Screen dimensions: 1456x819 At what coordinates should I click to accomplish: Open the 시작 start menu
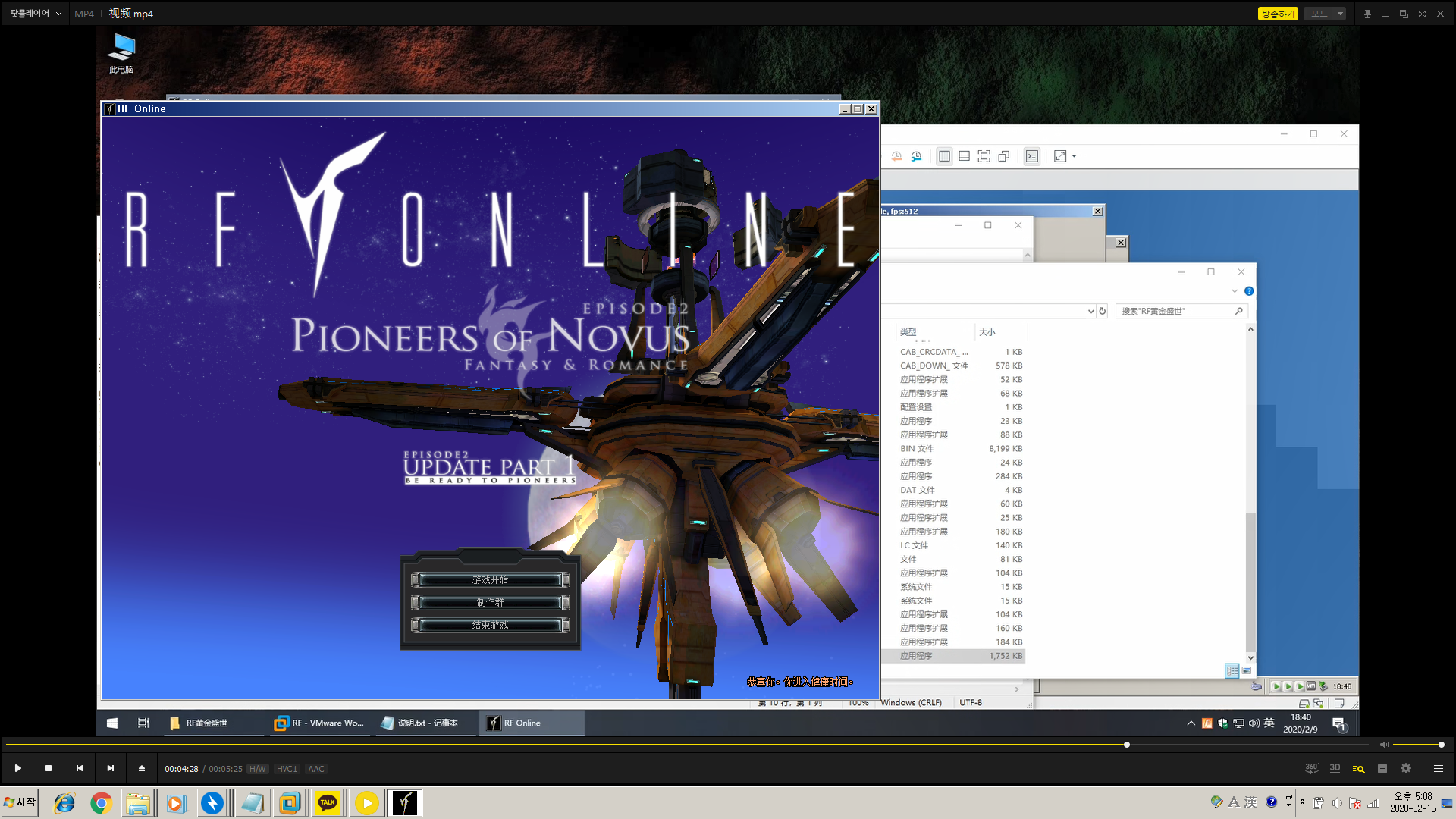tap(20, 802)
